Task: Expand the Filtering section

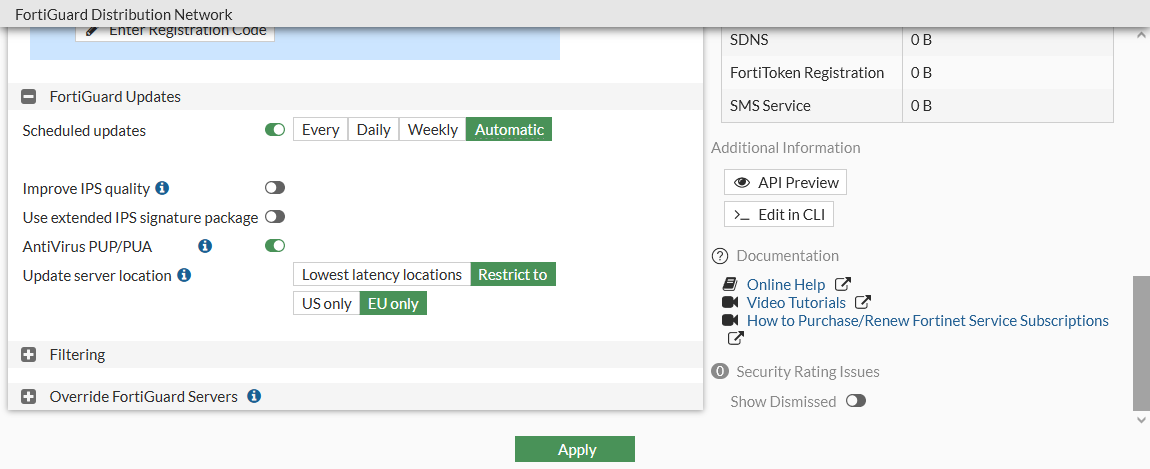Action: coord(29,355)
